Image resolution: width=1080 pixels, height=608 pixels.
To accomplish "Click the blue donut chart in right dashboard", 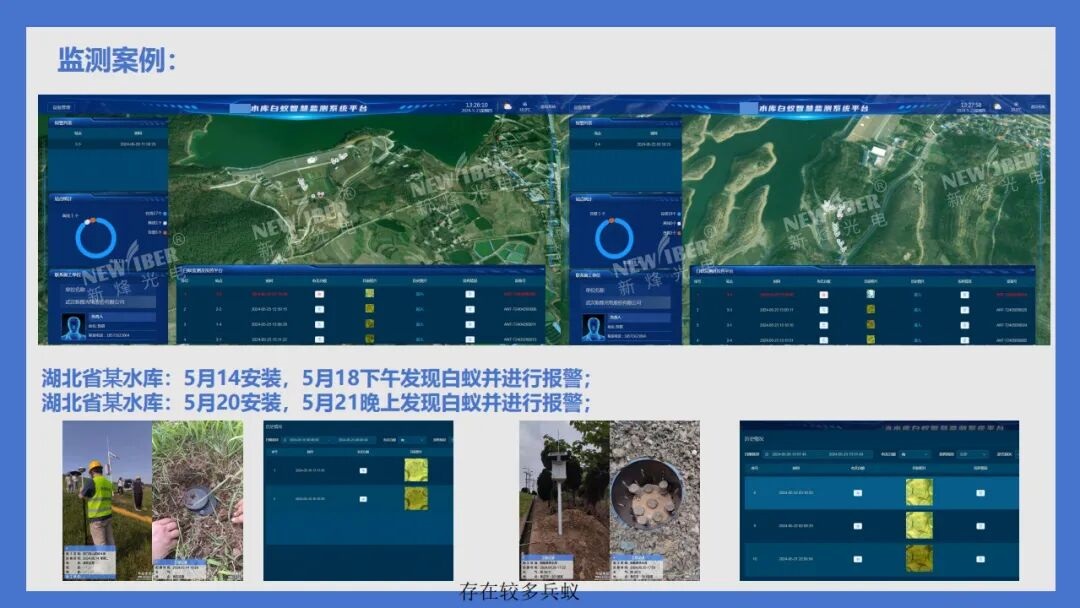I will click(614, 238).
